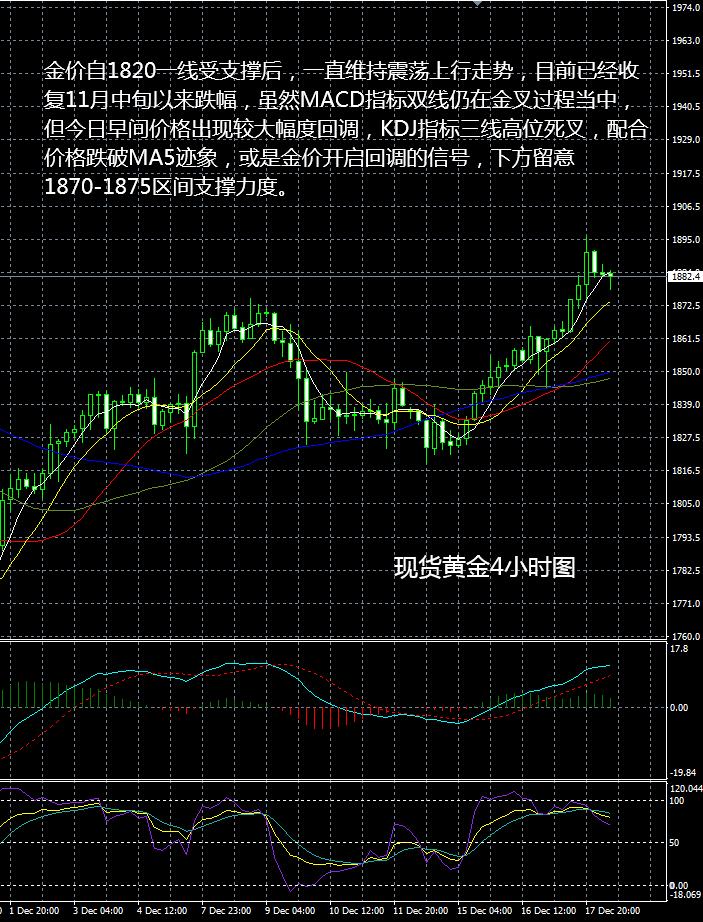Select the current price label 1882.4
Viewport: 703px width, 922px height.
coord(685,276)
